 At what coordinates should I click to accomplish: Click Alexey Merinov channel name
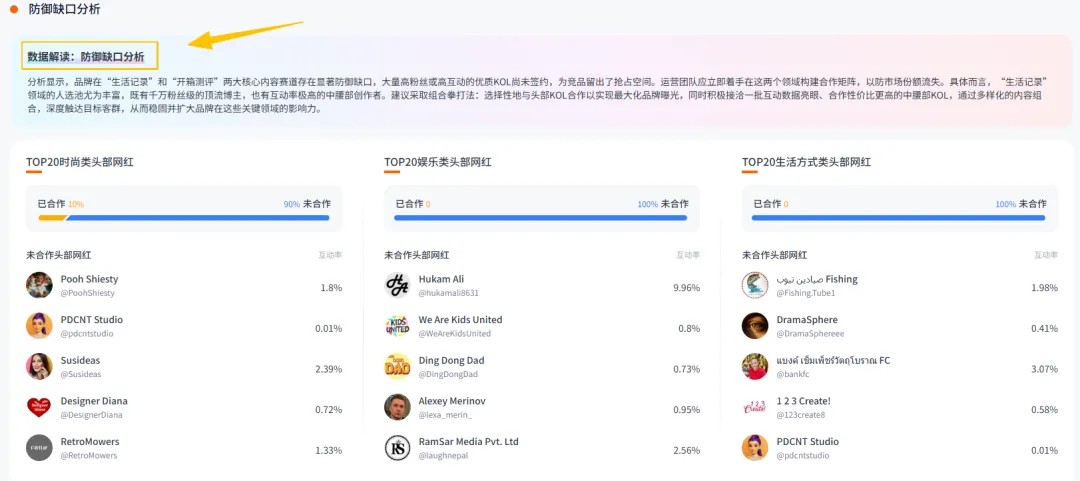click(451, 401)
